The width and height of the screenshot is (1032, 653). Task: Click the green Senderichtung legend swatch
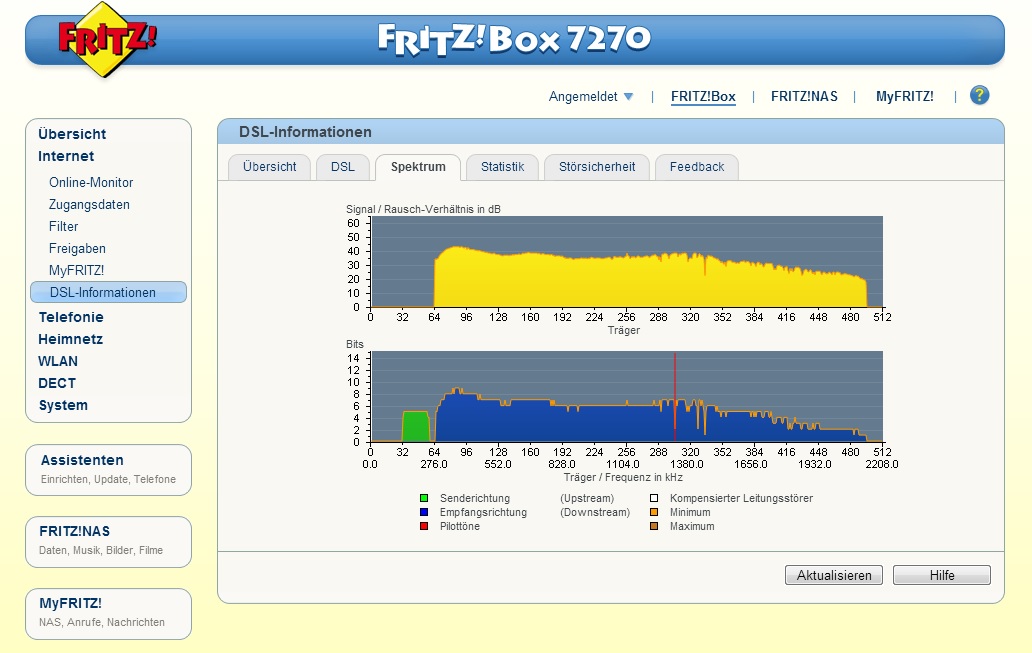click(x=424, y=498)
